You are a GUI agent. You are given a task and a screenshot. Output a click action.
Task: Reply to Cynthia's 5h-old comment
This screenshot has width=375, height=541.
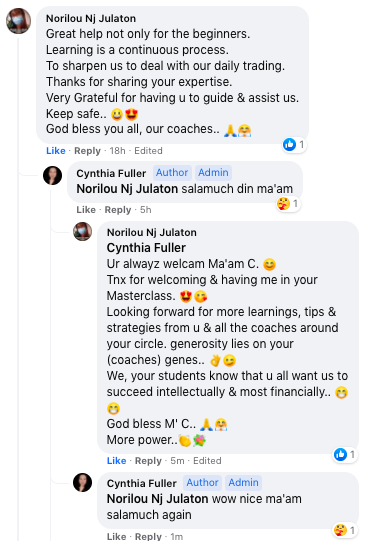coord(118,210)
